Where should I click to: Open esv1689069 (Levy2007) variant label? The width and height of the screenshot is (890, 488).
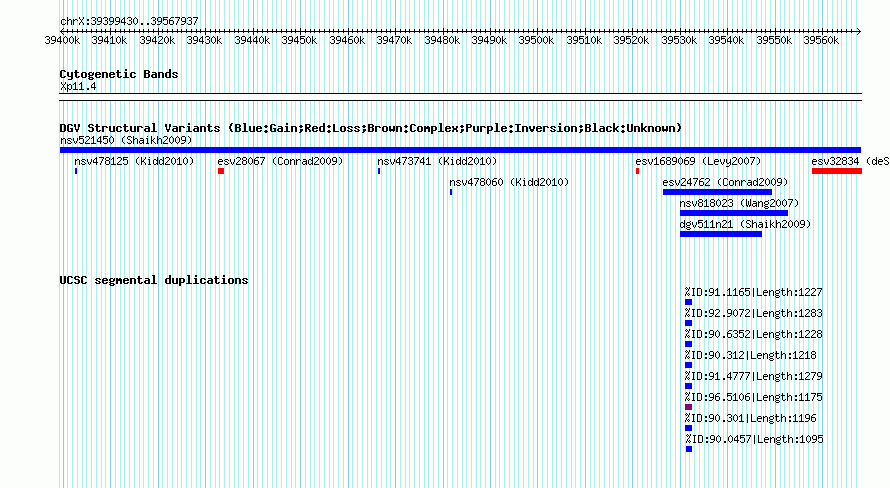click(x=698, y=161)
